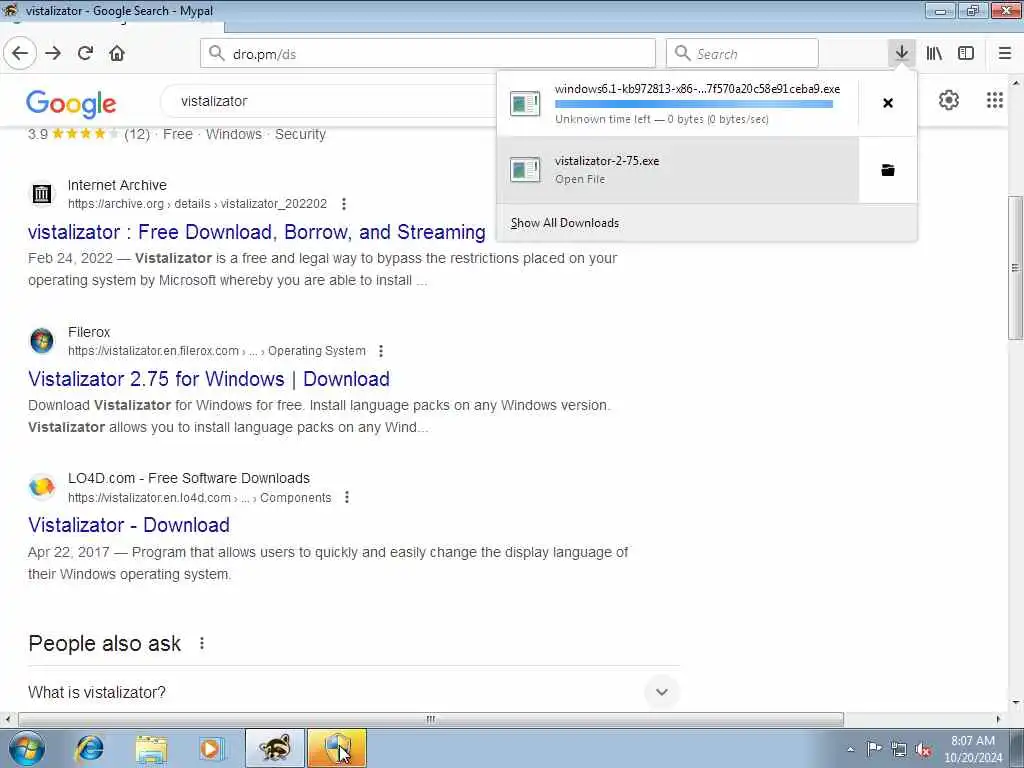Open options for Internet Archive result

point(344,204)
